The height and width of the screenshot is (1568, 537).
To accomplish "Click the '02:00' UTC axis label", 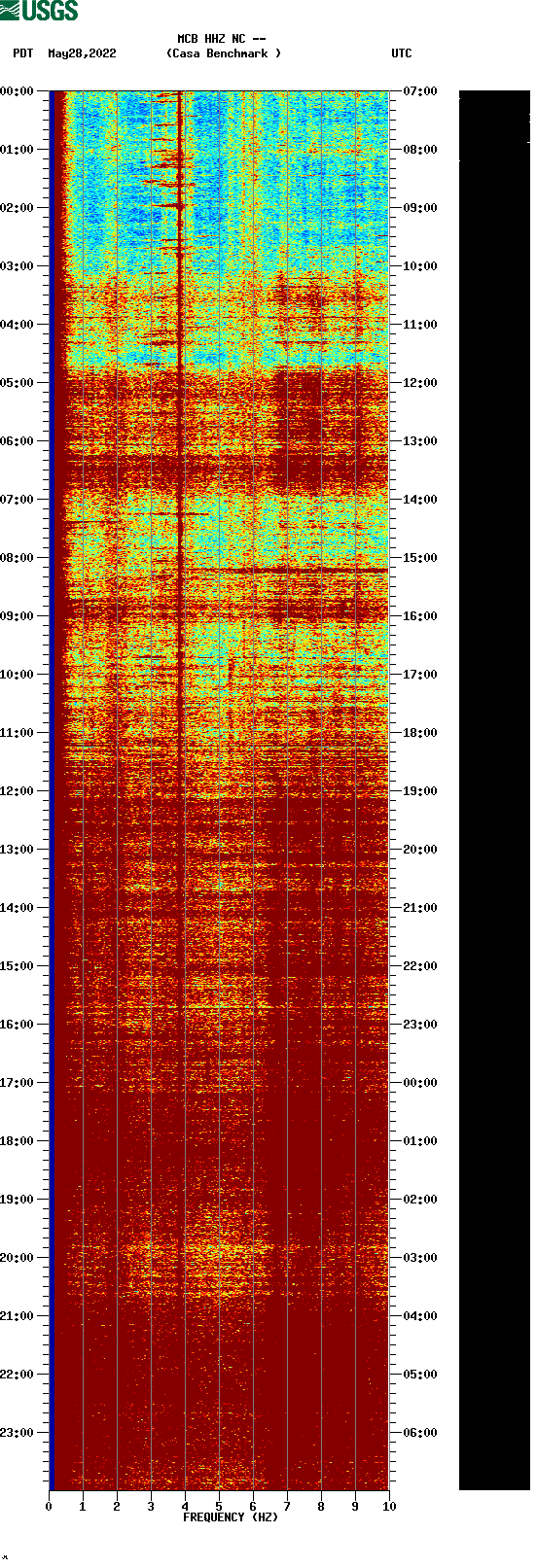I will pos(420,1200).
